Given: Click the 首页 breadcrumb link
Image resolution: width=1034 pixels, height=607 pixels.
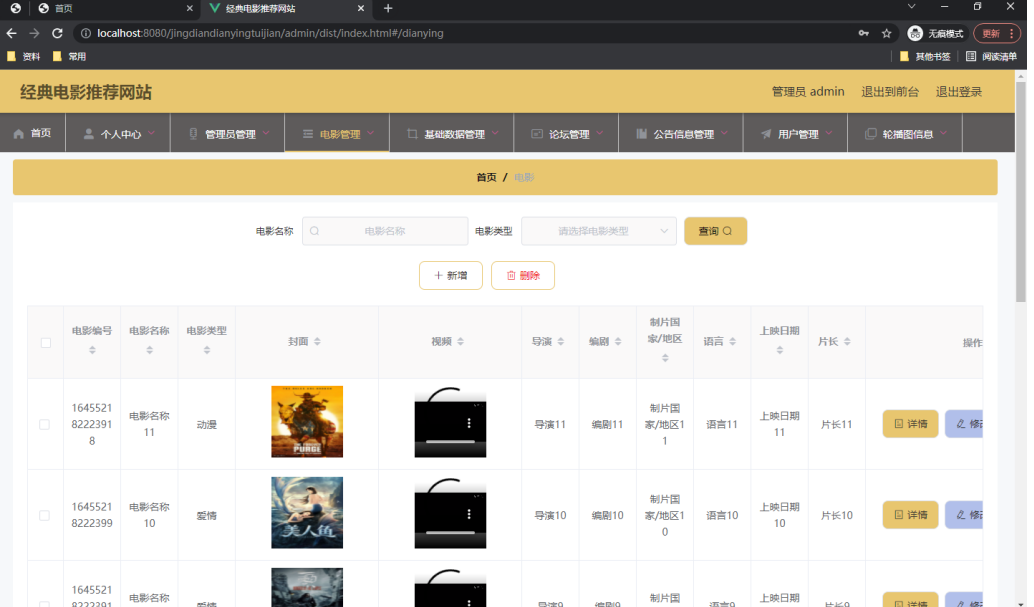Looking at the screenshot, I should [486, 177].
